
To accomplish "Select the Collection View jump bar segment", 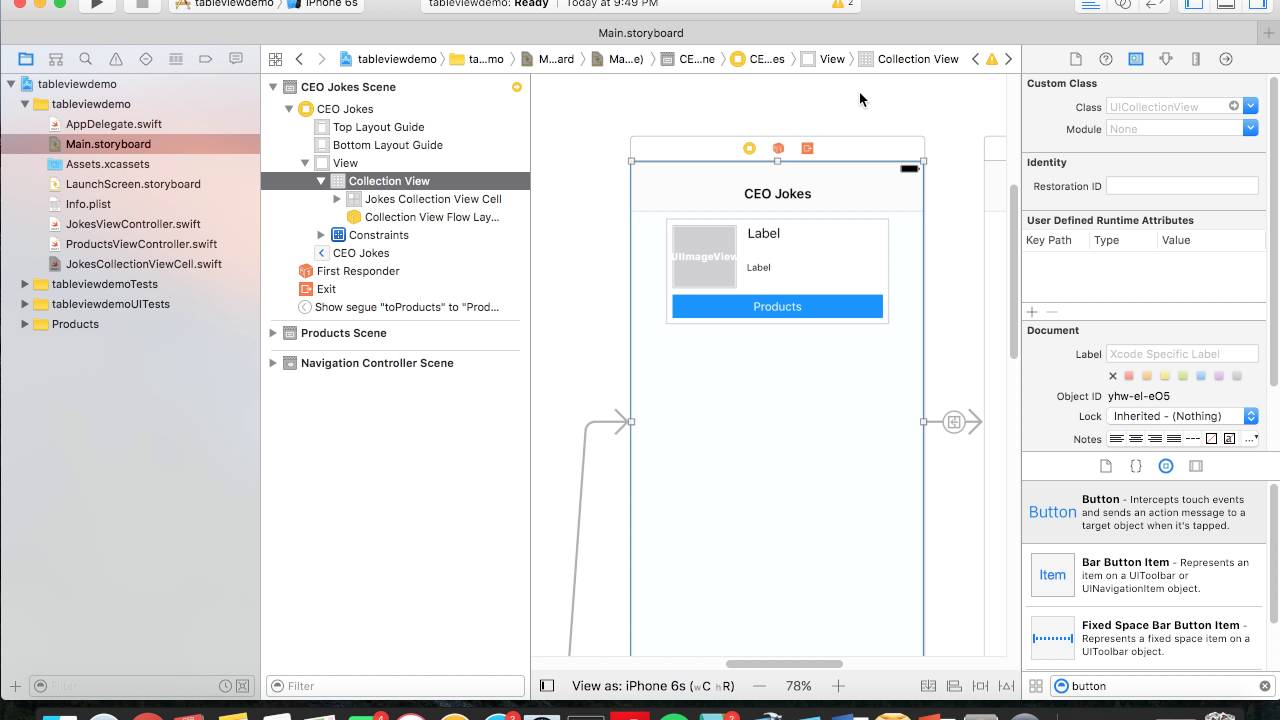I will tap(909, 59).
